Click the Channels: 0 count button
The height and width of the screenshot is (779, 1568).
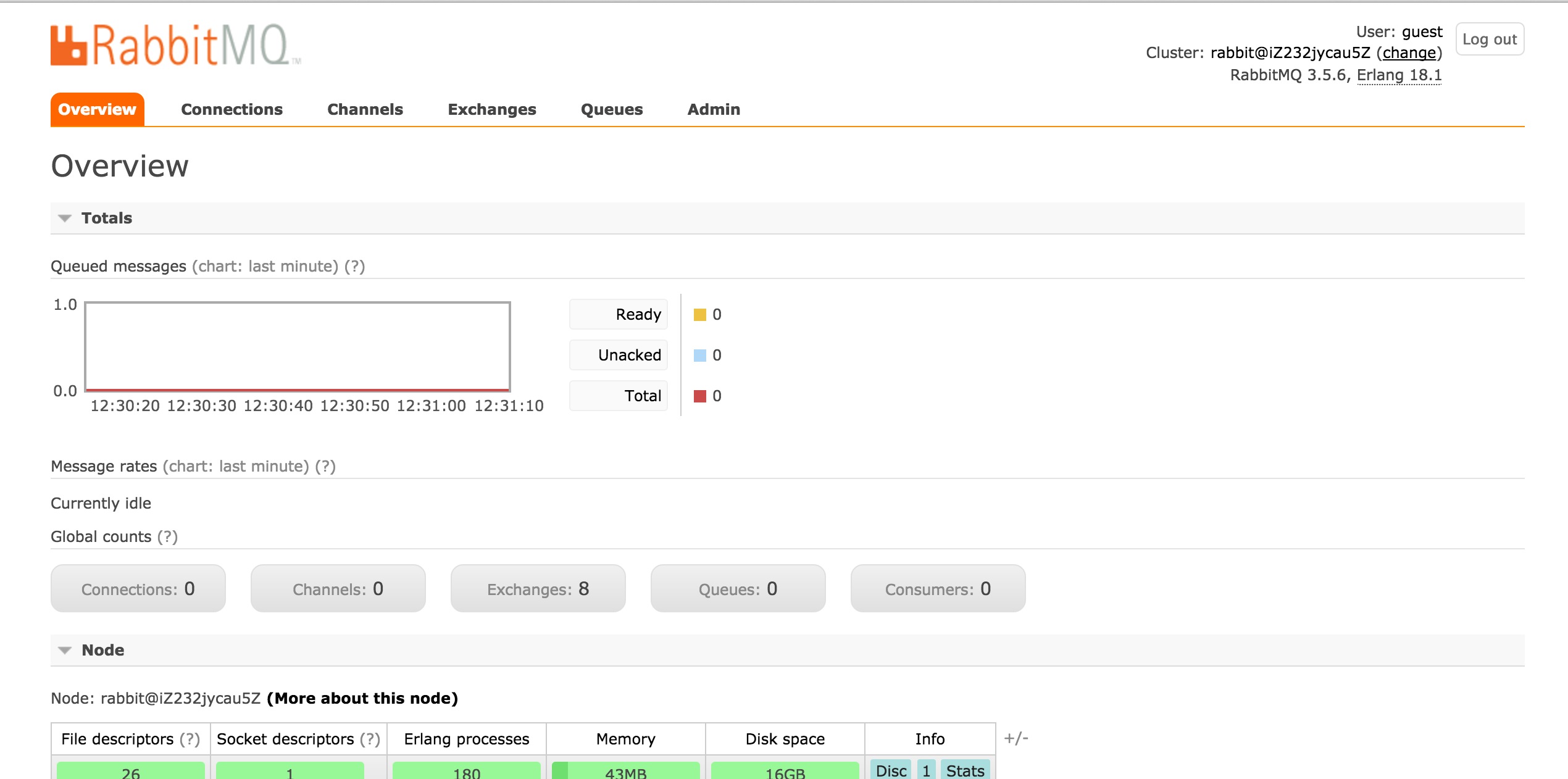[338, 589]
